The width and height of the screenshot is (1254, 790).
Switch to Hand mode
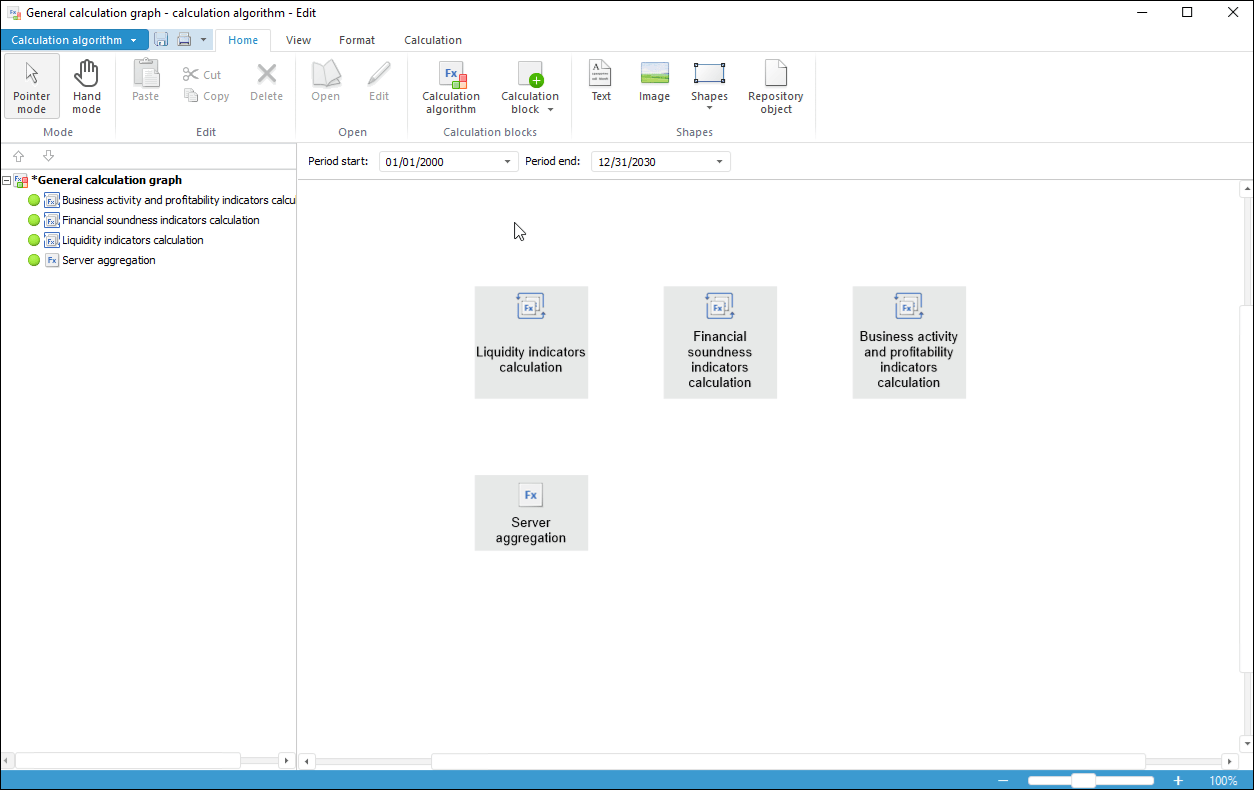coord(87,86)
